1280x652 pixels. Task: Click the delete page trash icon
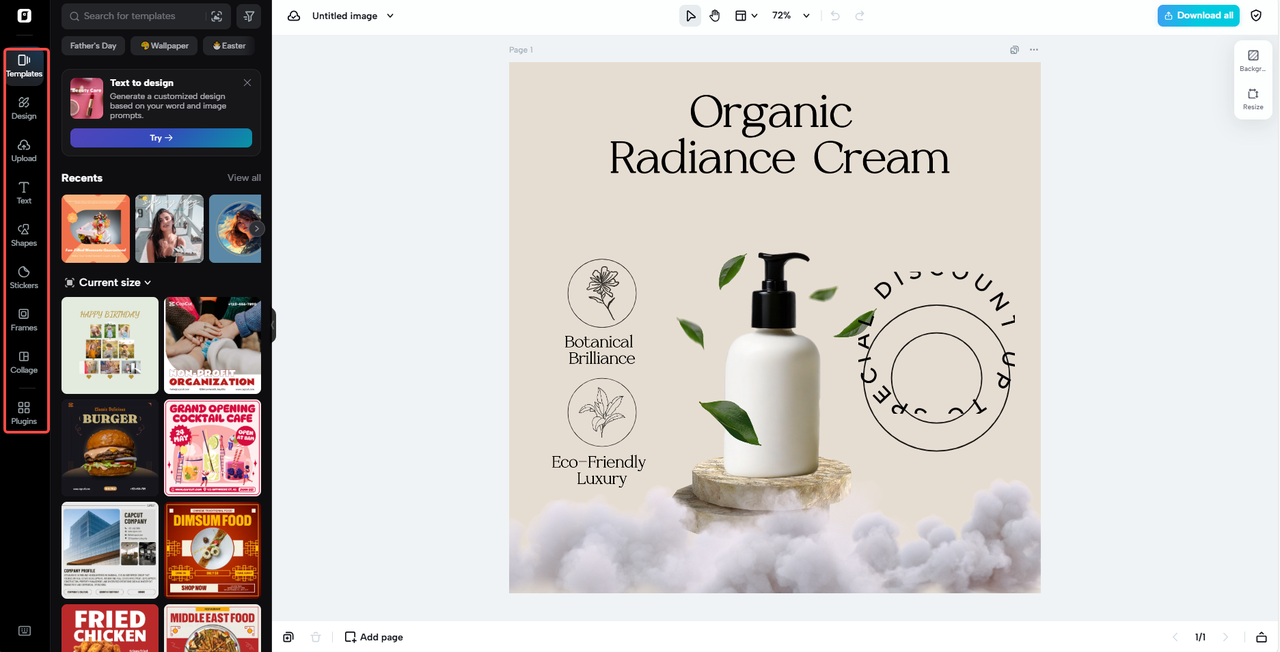(x=316, y=637)
